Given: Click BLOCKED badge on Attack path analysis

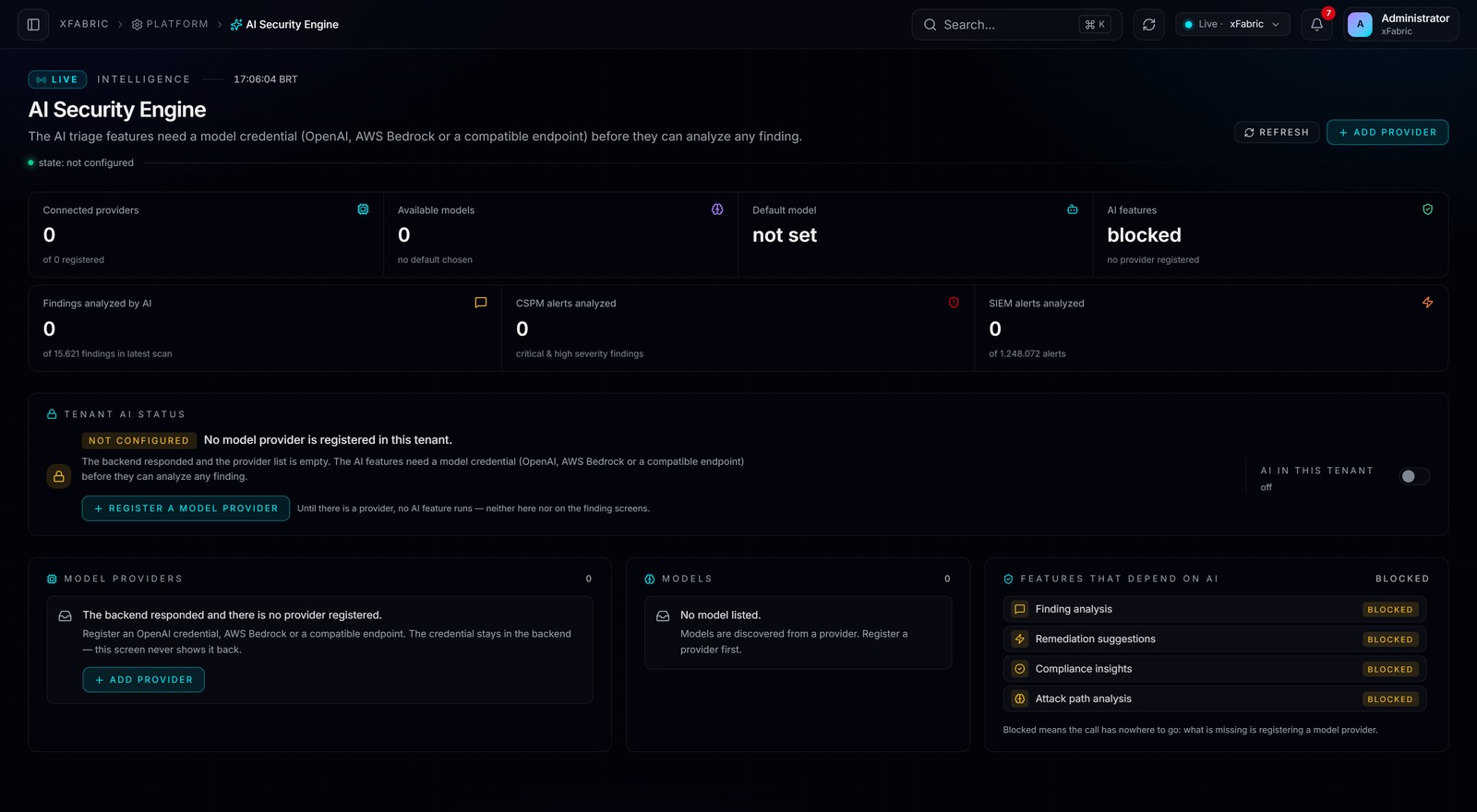Looking at the screenshot, I should click(x=1390, y=699).
